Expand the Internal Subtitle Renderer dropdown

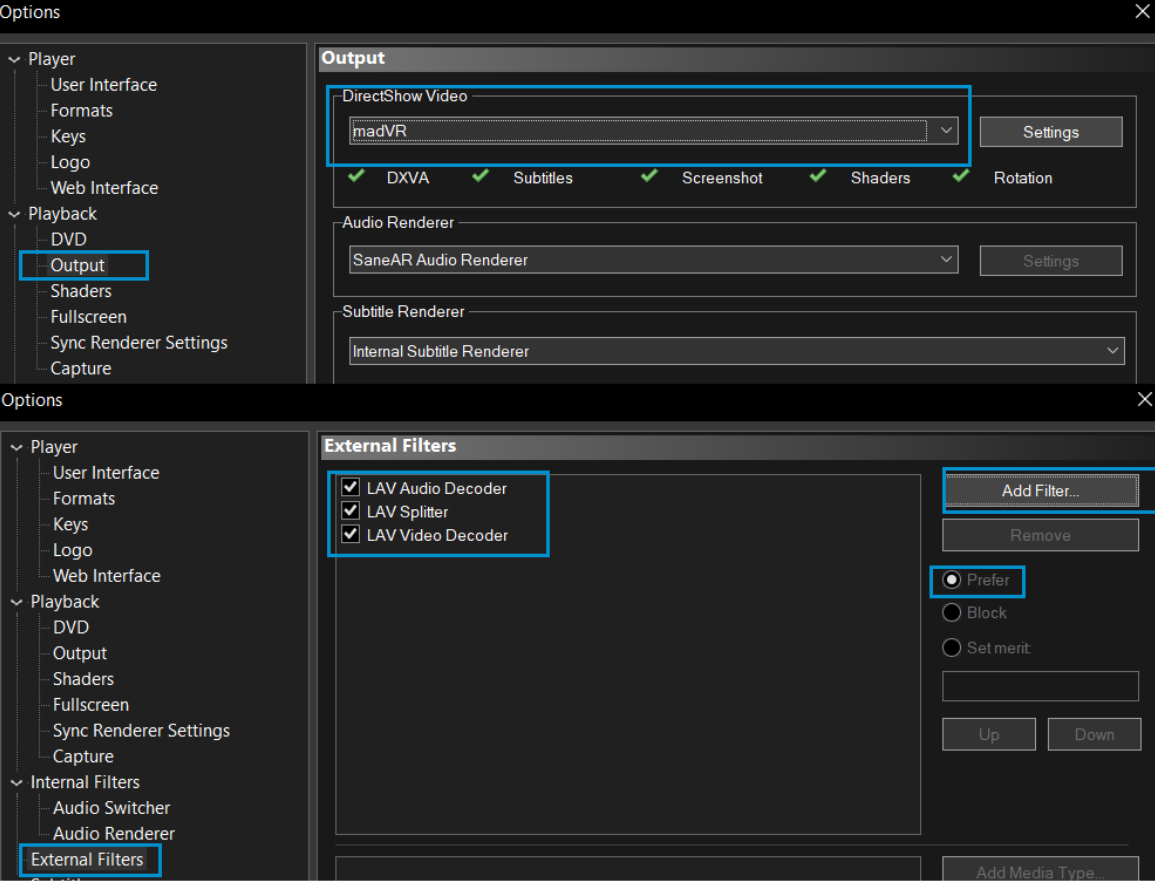click(x=1112, y=351)
